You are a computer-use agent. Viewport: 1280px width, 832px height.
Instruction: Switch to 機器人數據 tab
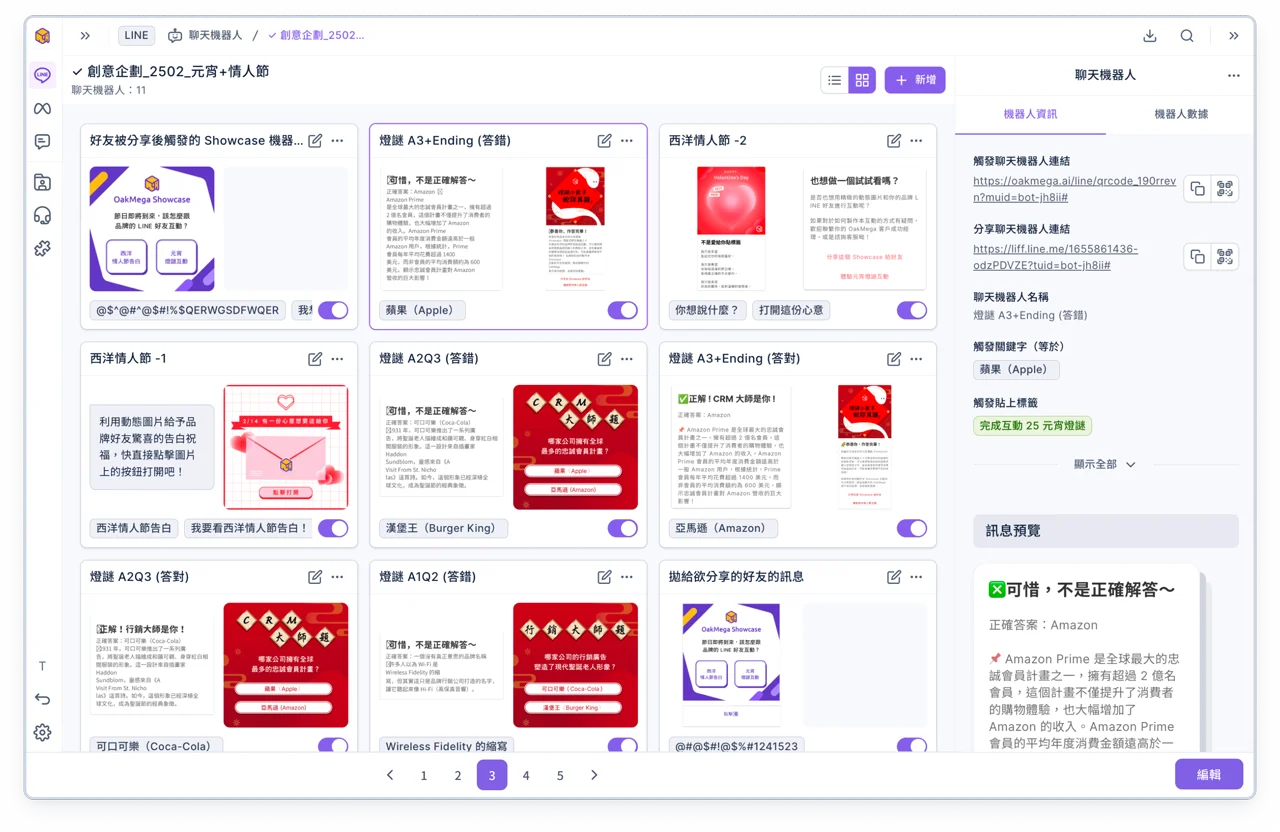click(x=1181, y=114)
